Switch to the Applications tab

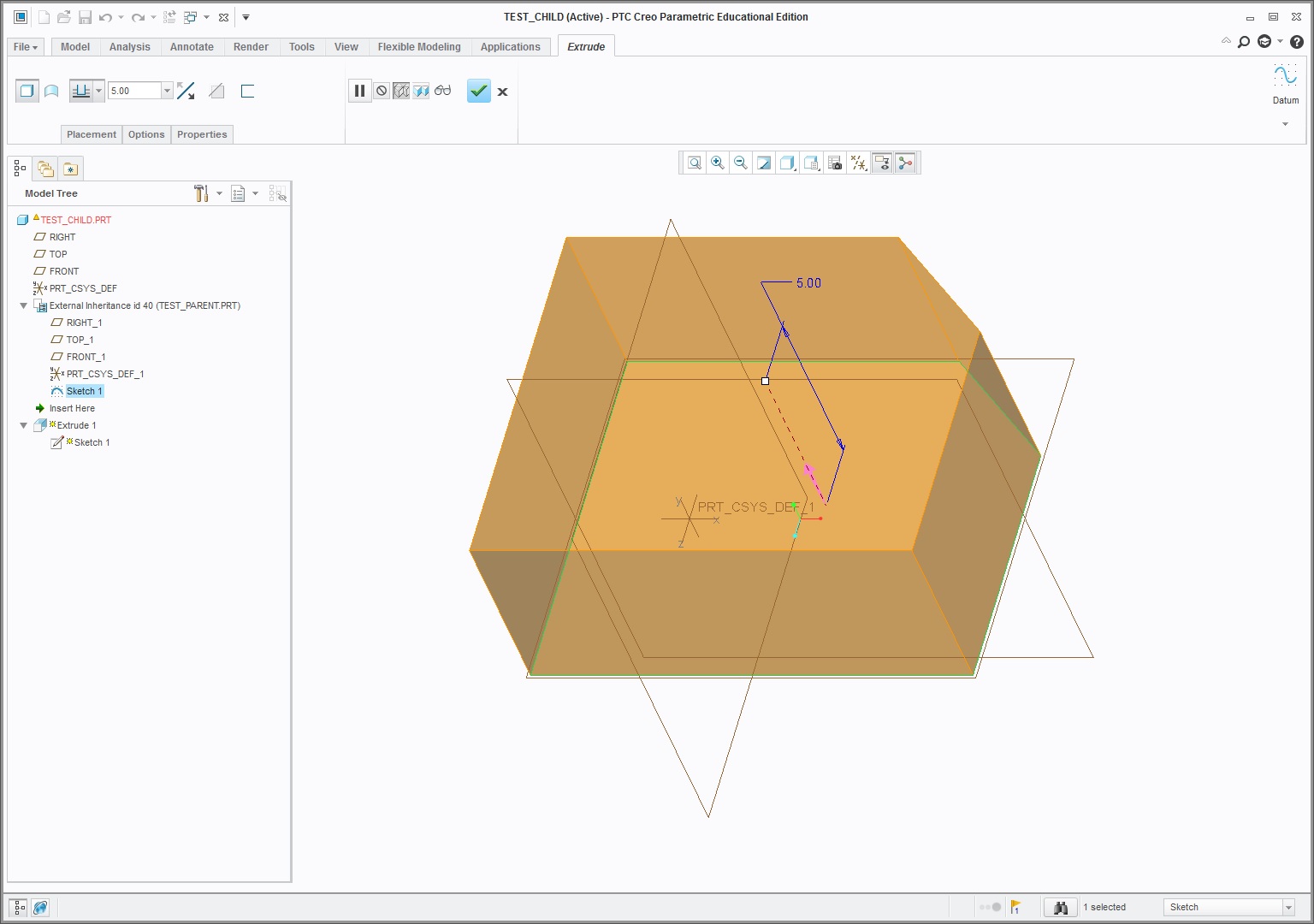point(511,47)
